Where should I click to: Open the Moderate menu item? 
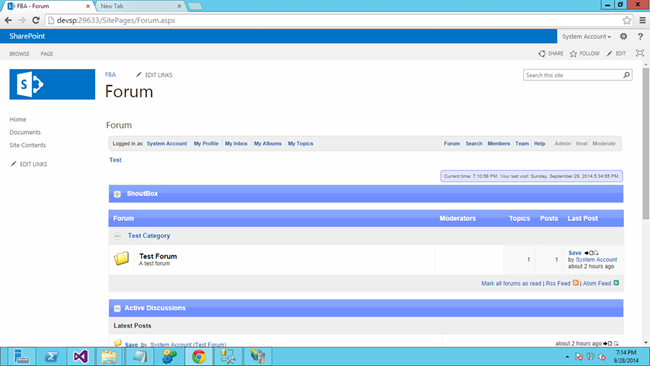point(604,143)
